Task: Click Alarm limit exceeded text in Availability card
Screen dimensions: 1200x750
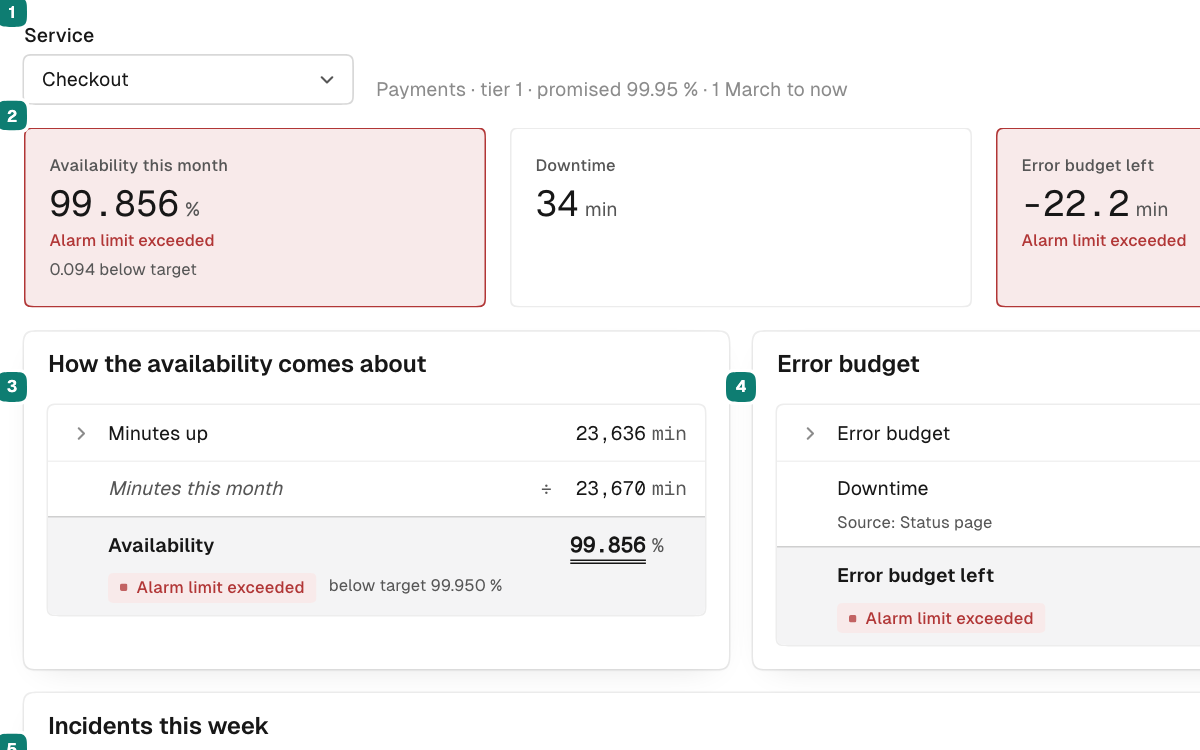Action: coord(132,241)
